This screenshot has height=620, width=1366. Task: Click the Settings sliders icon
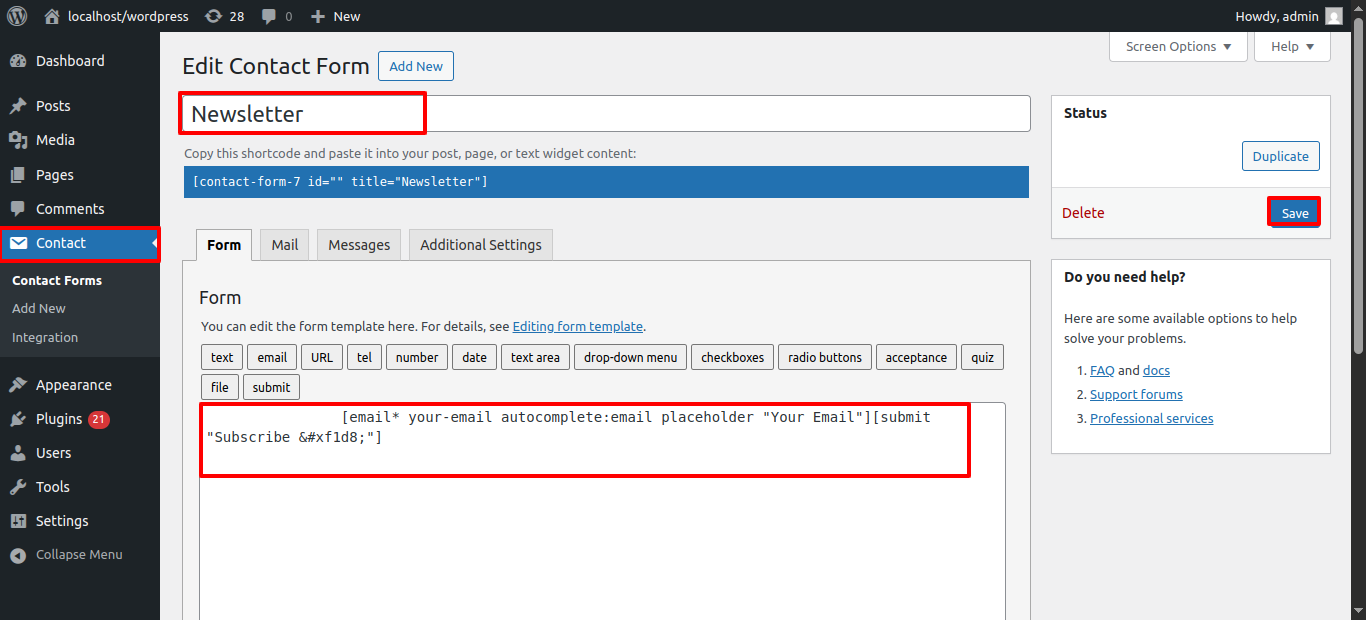point(18,521)
